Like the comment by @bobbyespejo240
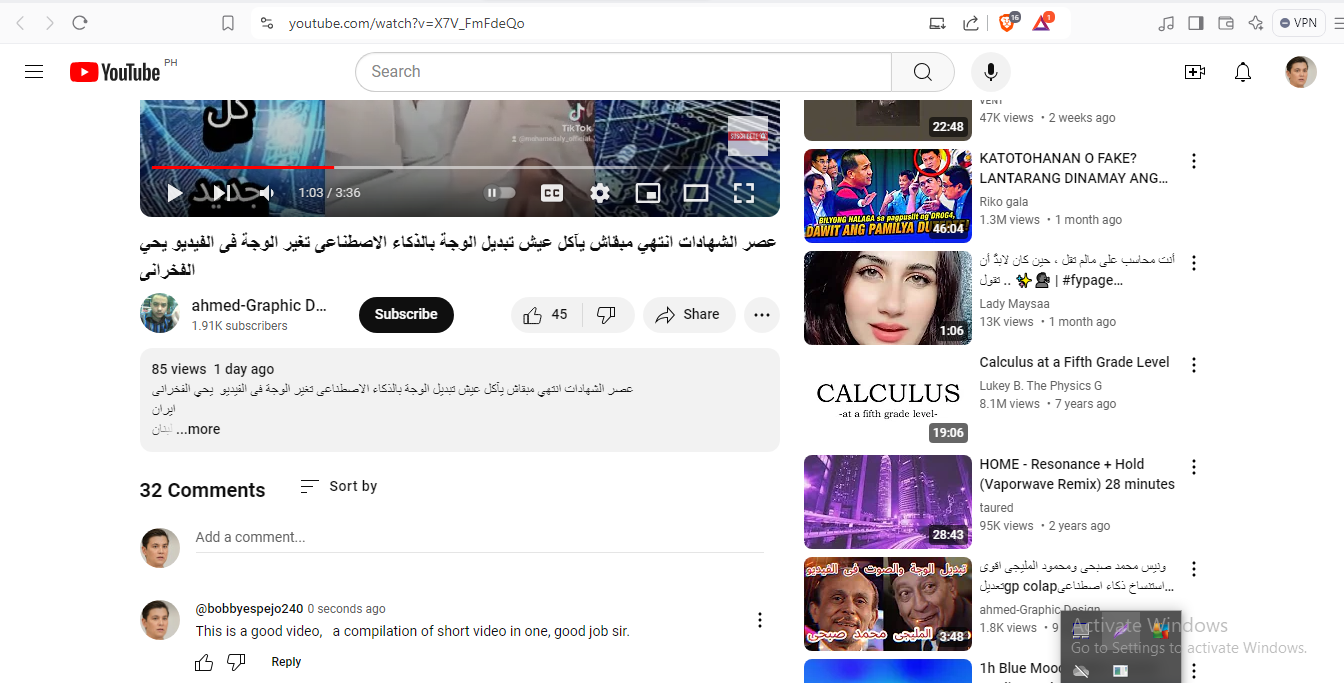Image resolution: width=1344 pixels, height=683 pixels. [x=204, y=662]
